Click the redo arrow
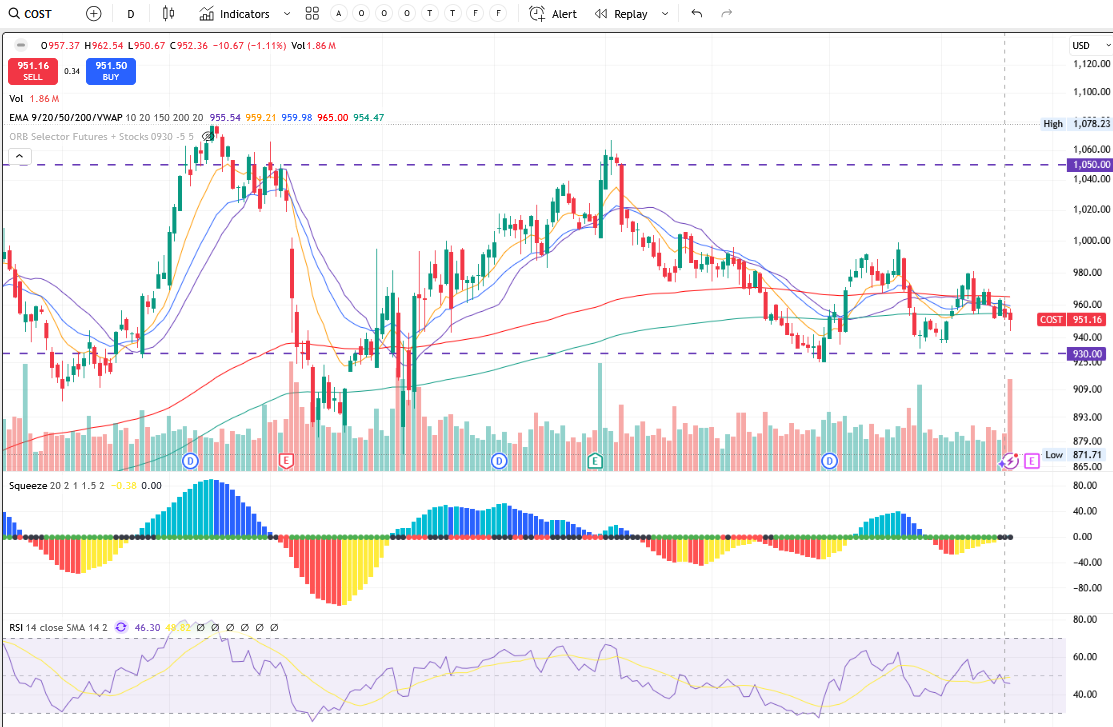The image size is (1113, 727). pos(727,14)
